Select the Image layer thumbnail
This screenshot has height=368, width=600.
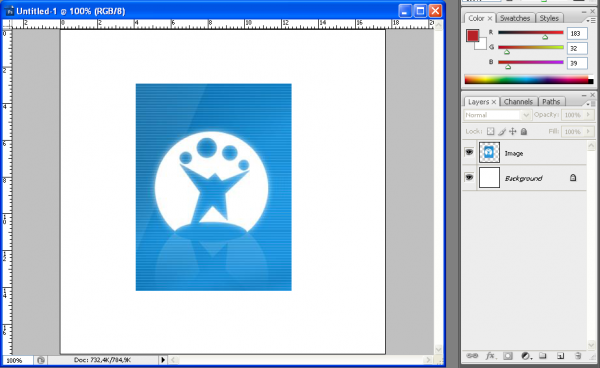coord(489,153)
